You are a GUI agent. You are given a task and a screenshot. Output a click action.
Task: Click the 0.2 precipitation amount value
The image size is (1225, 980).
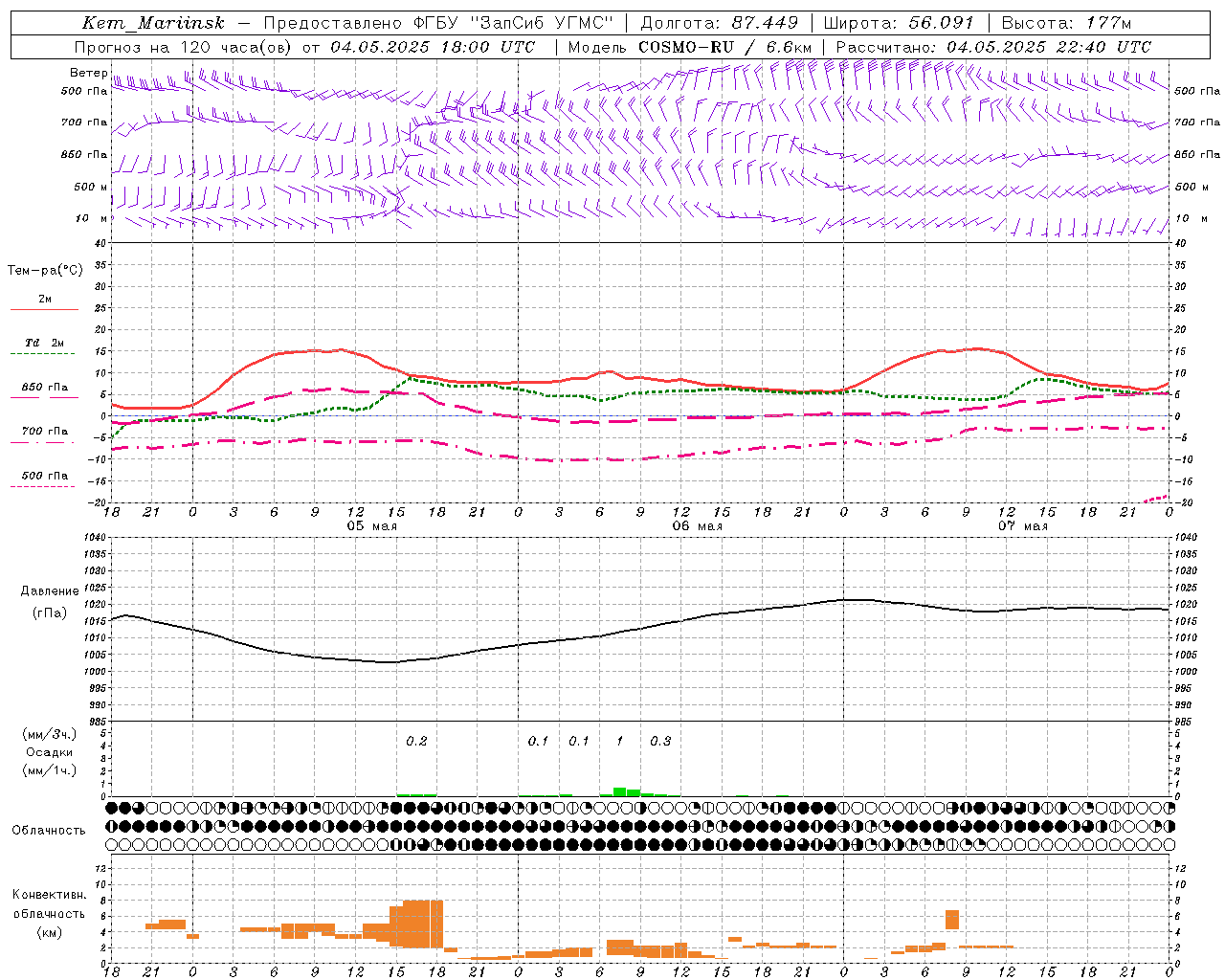point(416,741)
